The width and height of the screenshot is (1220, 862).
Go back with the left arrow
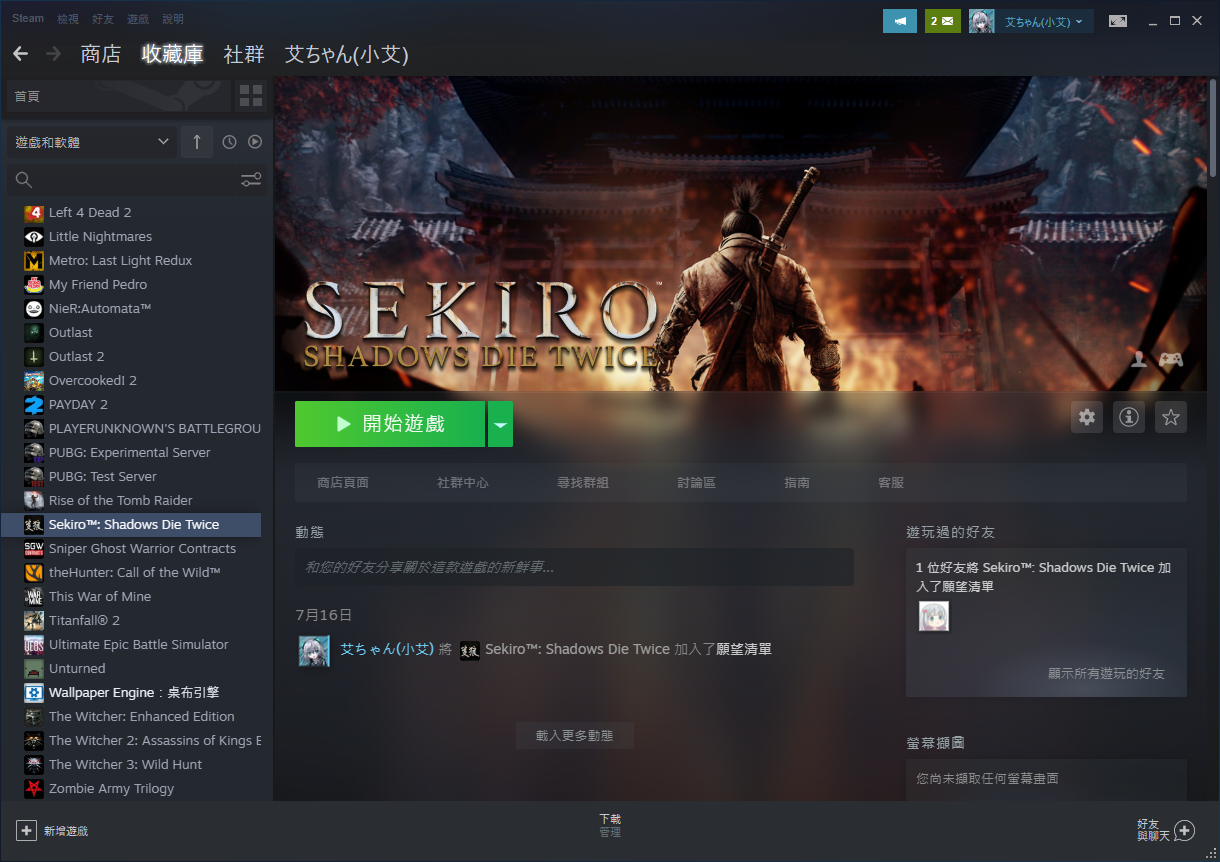(20, 53)
